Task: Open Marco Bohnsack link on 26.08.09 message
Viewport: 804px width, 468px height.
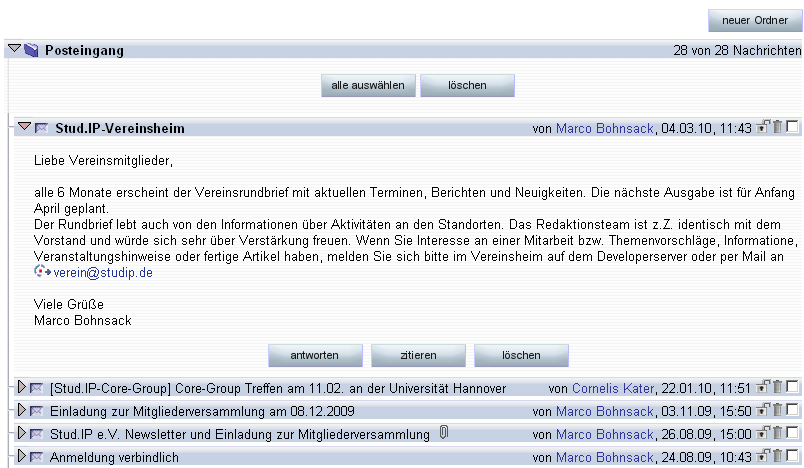Action: tap(605, 435)
